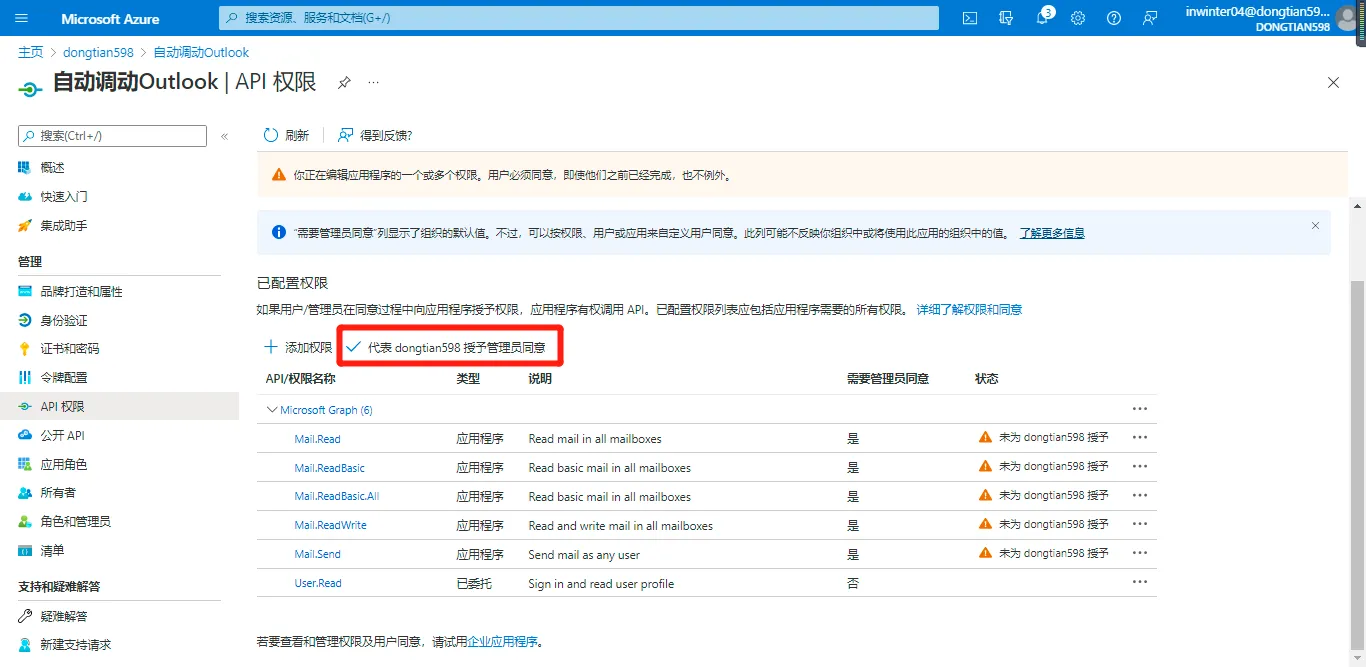Click 添加权限 to add a permission
The height and width of the screenshot is (667, 1366).
coord(298,347)
